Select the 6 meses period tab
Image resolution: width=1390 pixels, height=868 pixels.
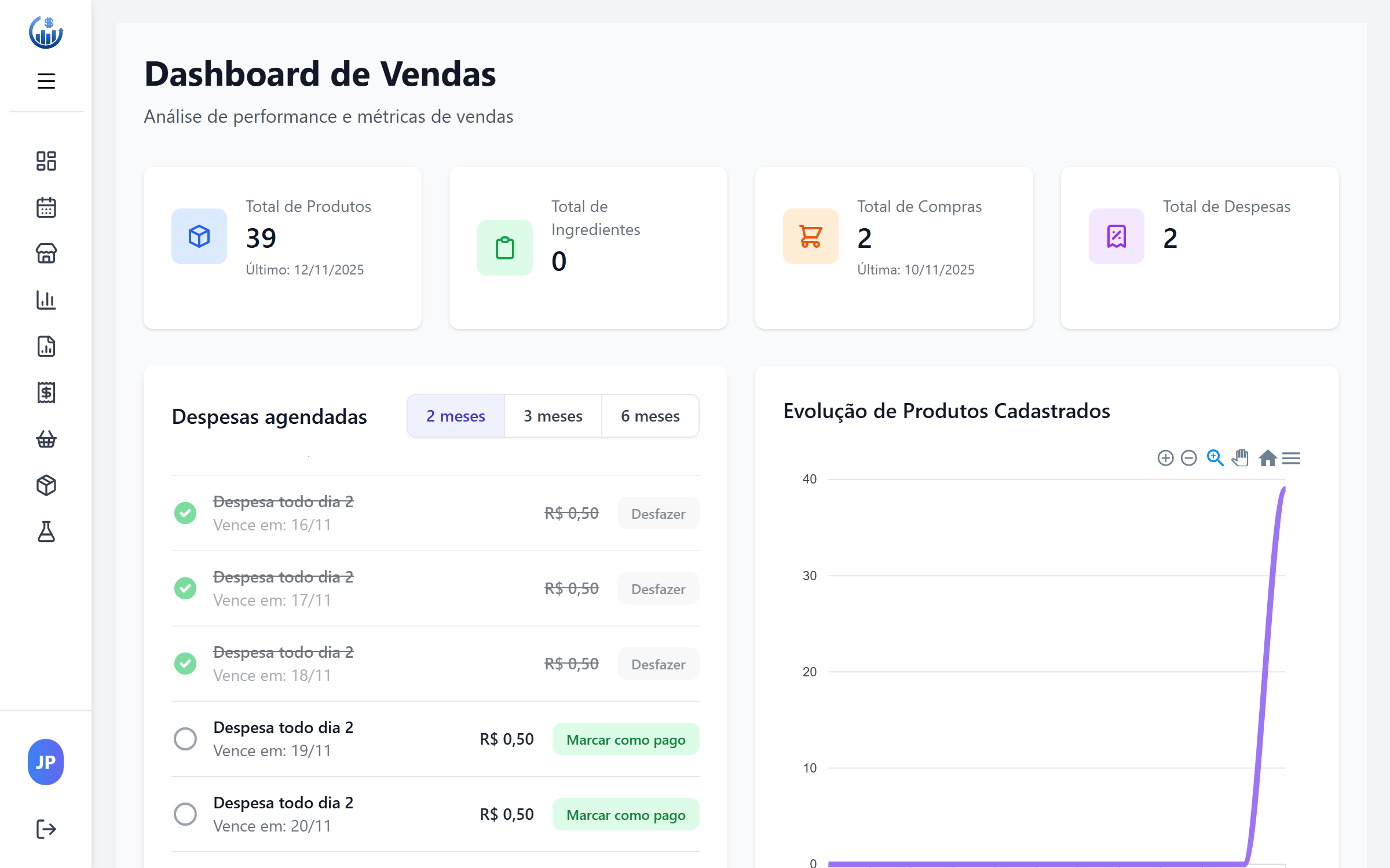coord(650,416)
